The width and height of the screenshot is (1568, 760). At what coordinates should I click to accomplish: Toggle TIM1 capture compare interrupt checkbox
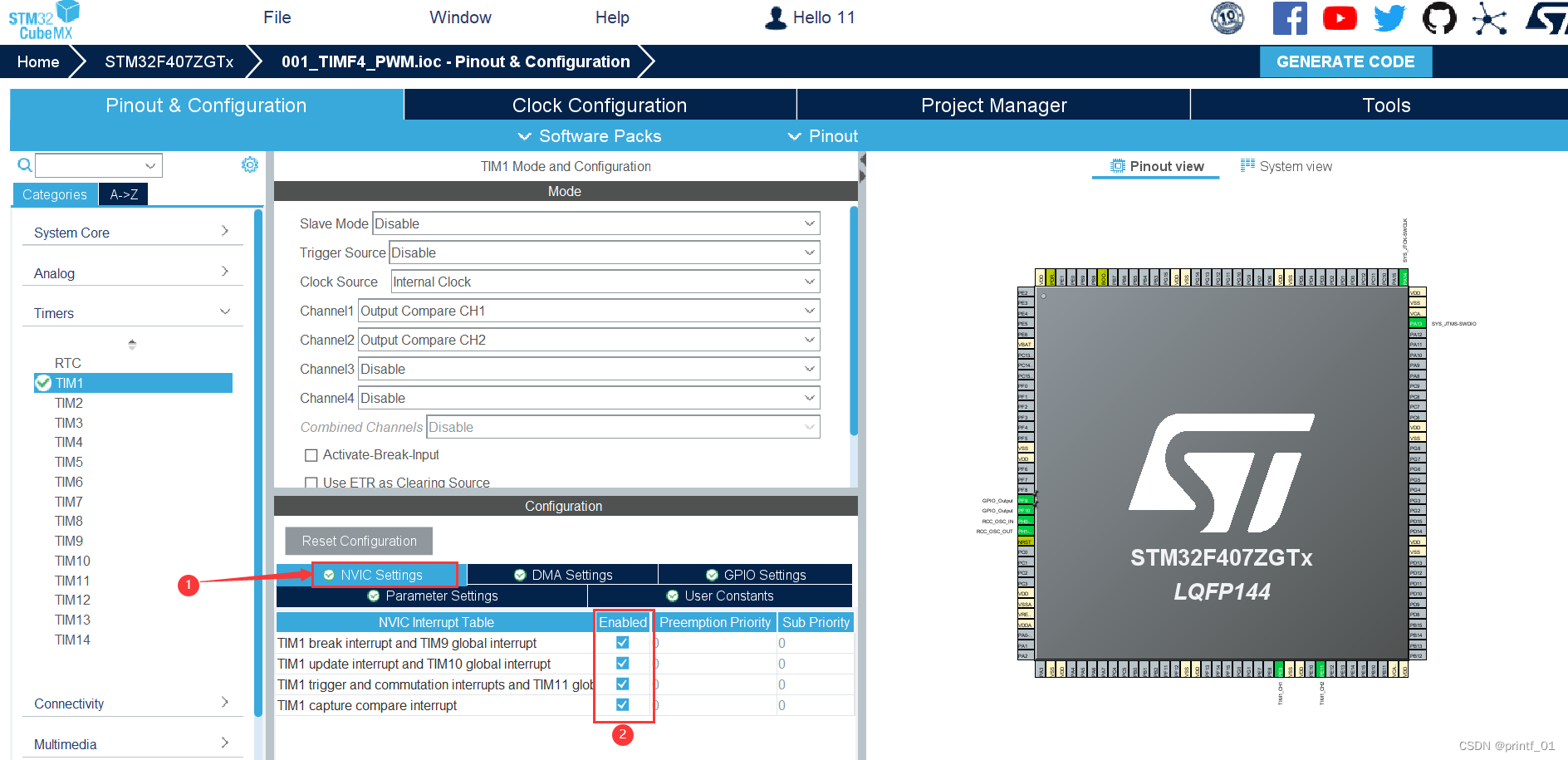click(x=622, y=704)
